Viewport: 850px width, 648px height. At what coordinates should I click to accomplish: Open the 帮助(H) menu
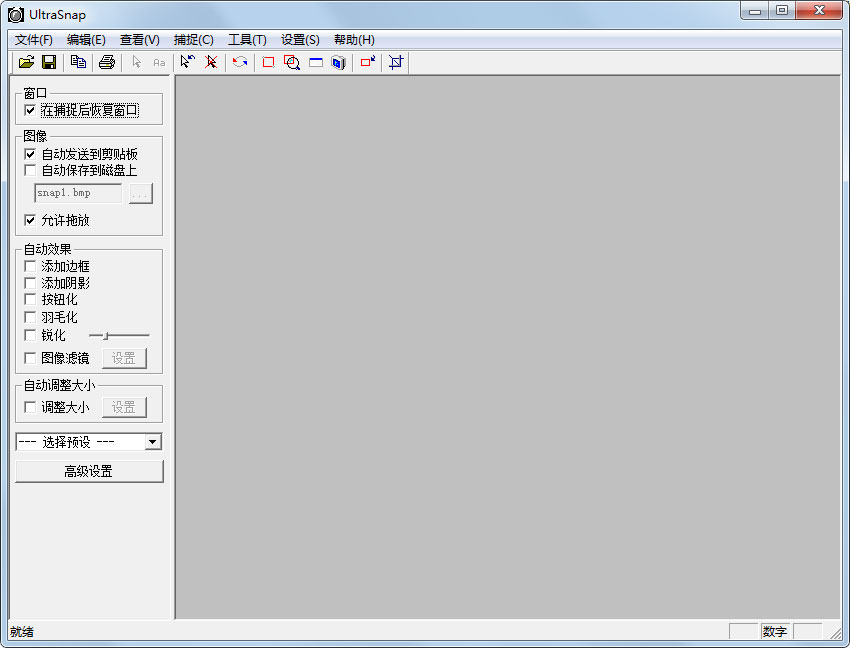[354, 40]
